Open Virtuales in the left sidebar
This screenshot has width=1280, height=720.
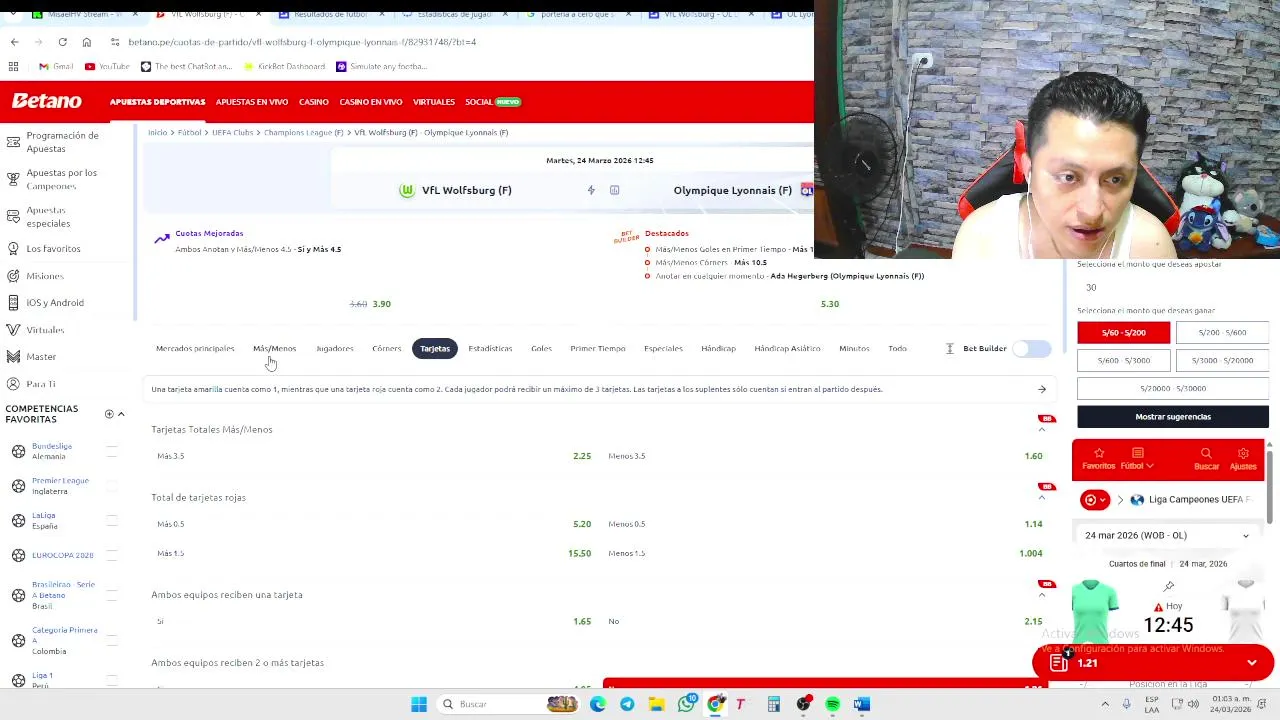click(x=44, y=330)
